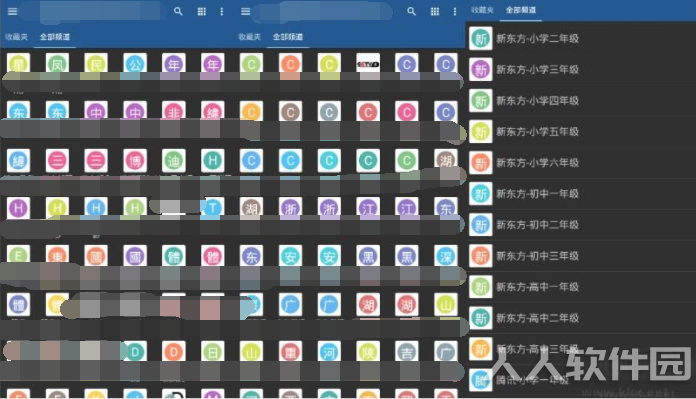Tap the search icon in the left screen

tap(178, 12)
